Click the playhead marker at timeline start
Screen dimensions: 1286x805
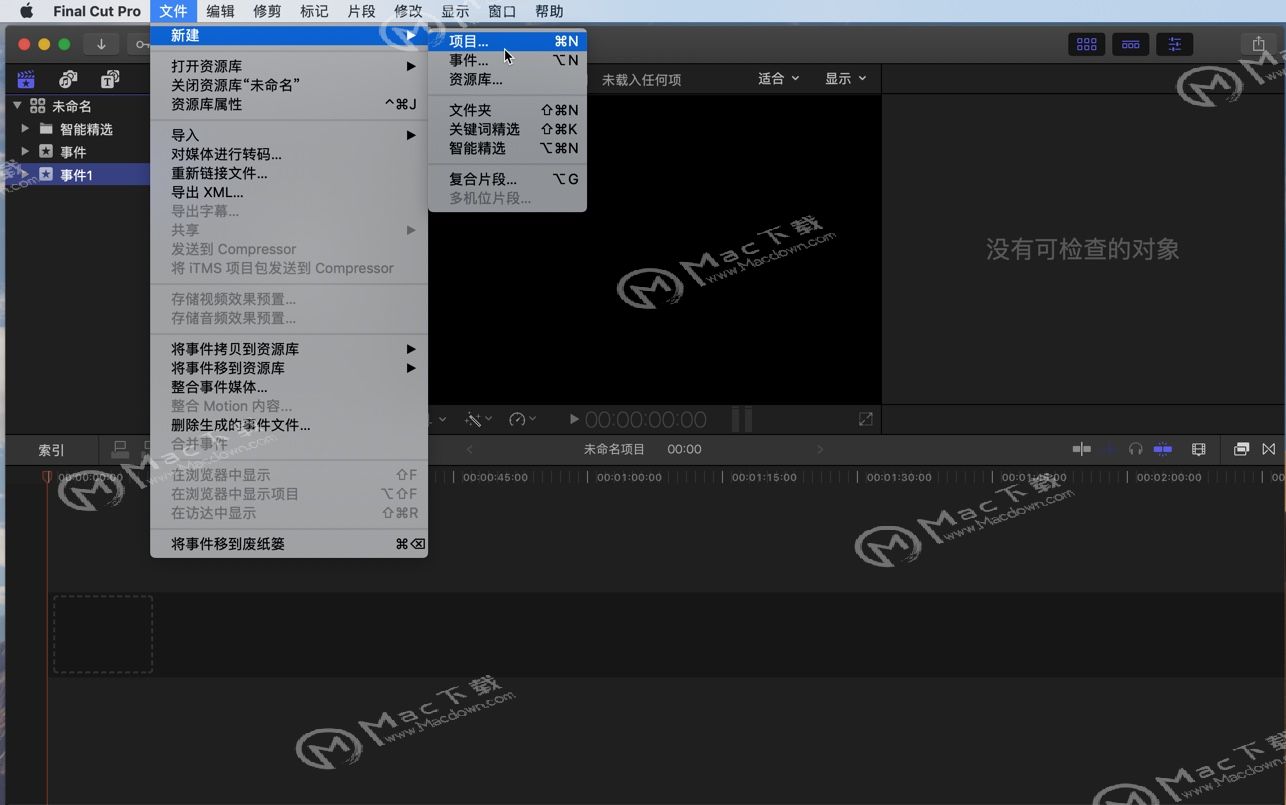click(x=47, y=477)
